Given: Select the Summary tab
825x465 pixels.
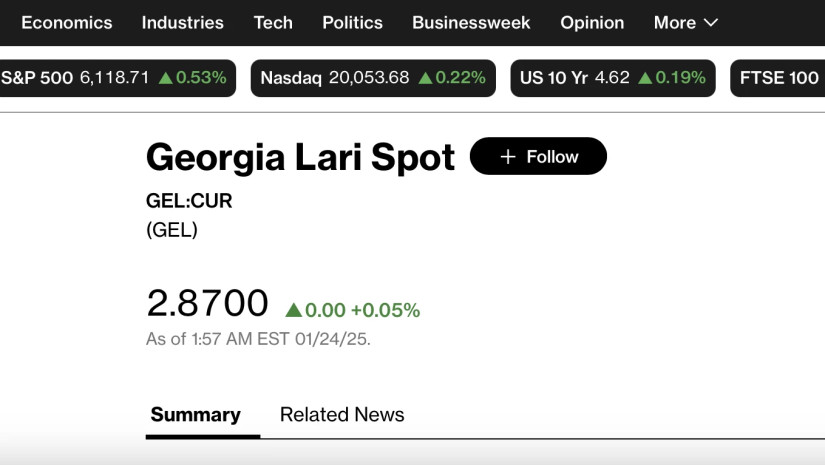Looking at the screenshot, I should point(195,414).
